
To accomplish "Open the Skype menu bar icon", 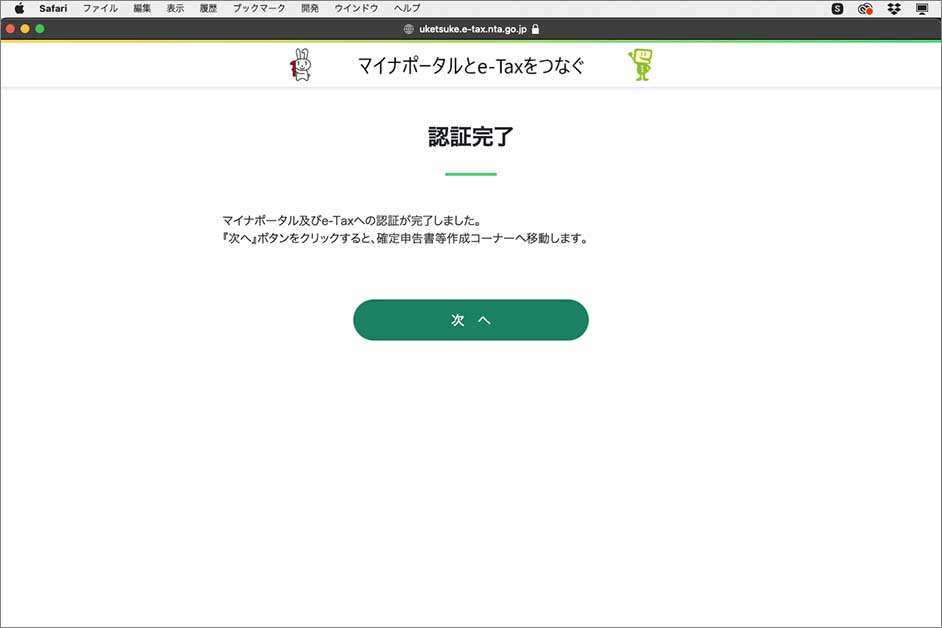I will 838,8.
